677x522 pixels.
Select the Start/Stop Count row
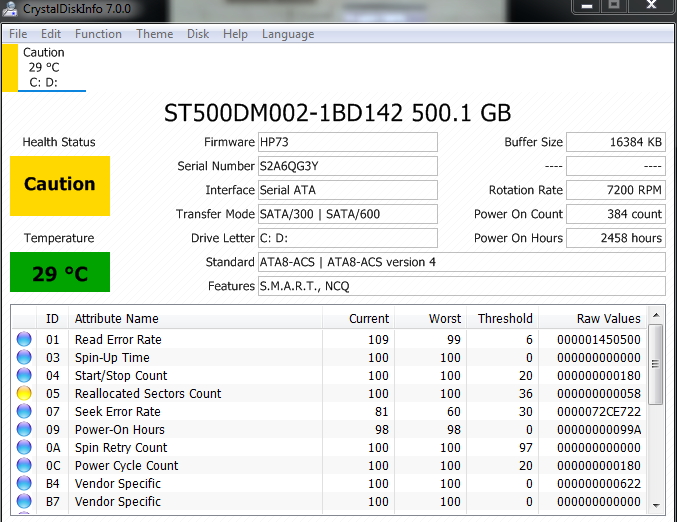click(329, 375)
